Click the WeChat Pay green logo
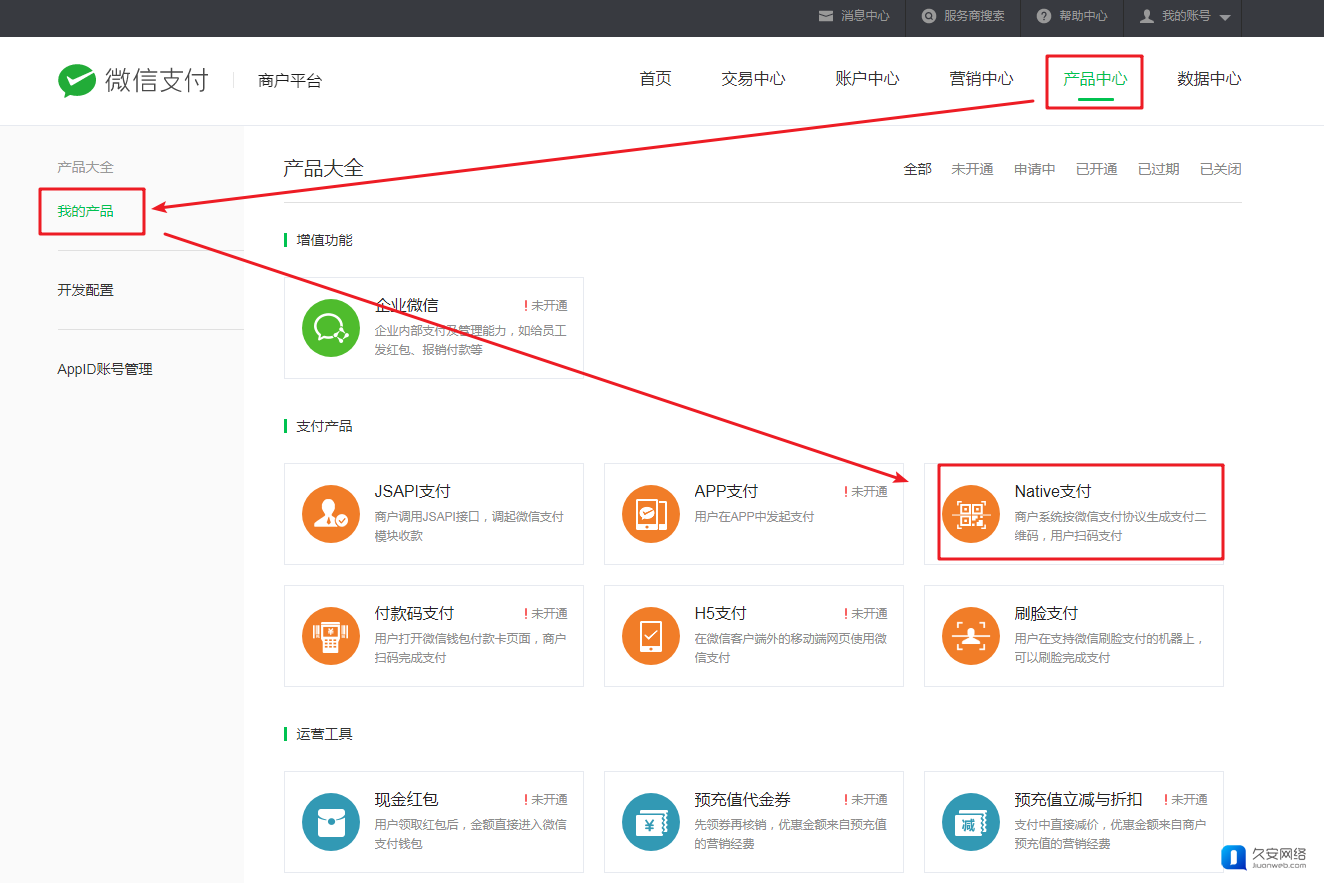The width and height of the screenshot is (1324, 883). [77, 80]
